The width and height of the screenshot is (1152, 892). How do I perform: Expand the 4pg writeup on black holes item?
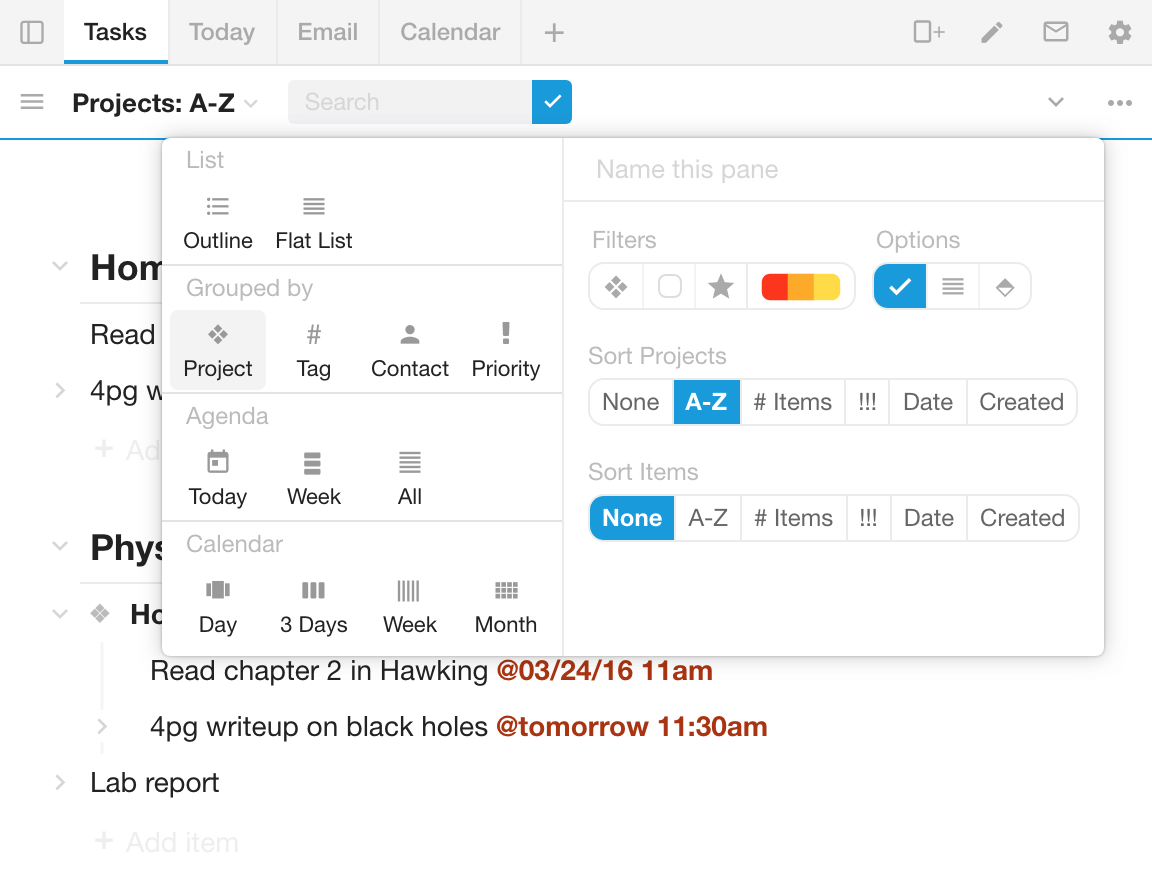click(x=102, y=727)
